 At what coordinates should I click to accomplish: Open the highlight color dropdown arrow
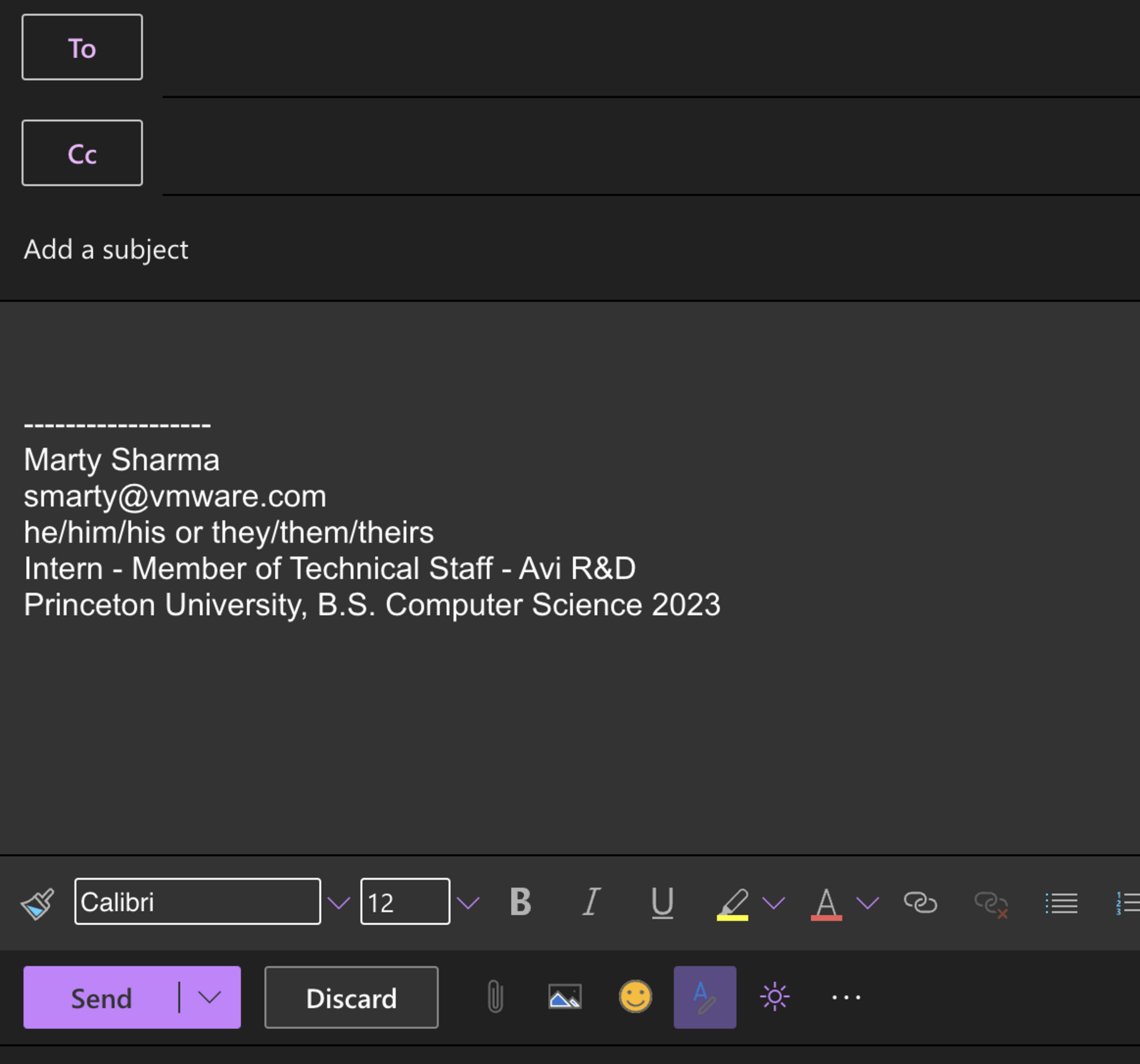pyautogui.click(x=774, y=904)
